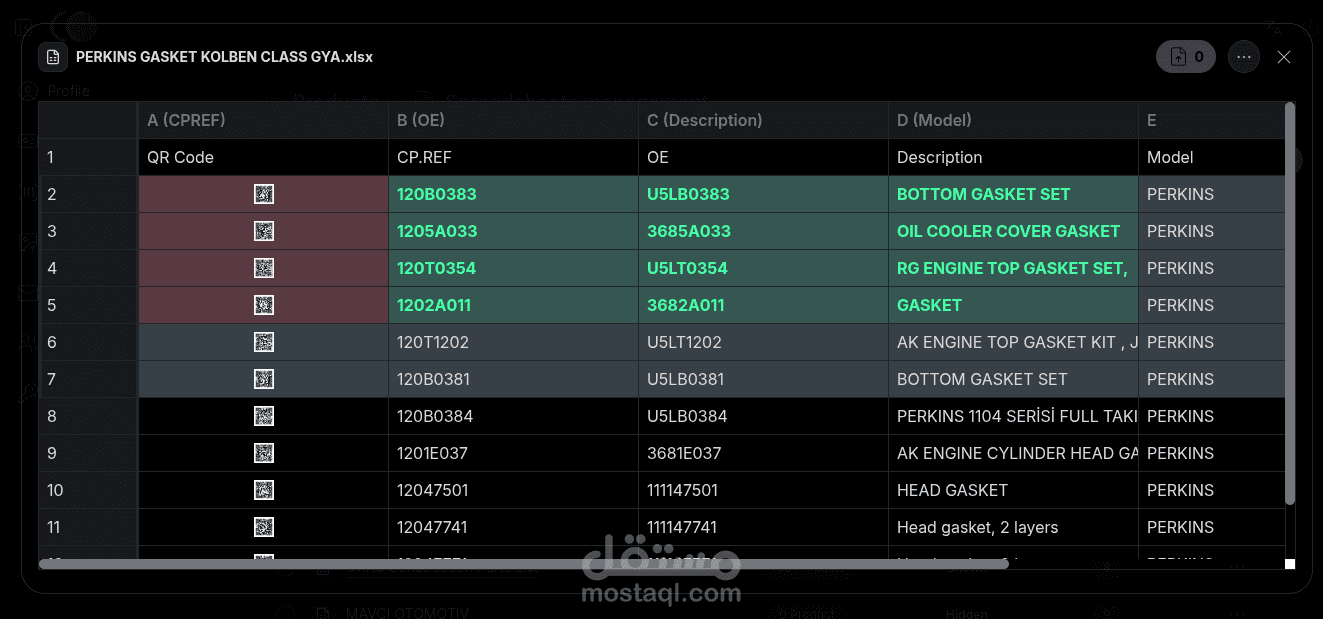1323x619 pixels.
Task: Select cell U5LB0384
Action: pyautogui.click(x=763, y=416)
